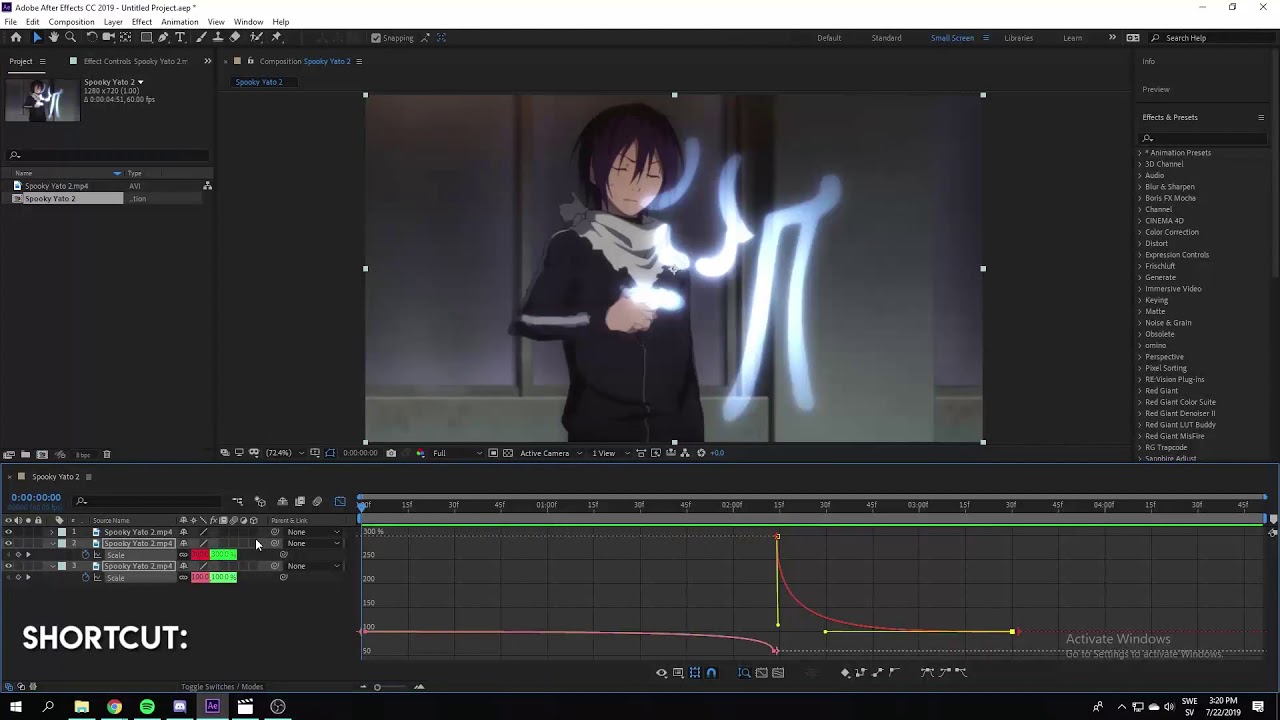Open Spotify from the Windows taskbar

(x=147, y=707)
